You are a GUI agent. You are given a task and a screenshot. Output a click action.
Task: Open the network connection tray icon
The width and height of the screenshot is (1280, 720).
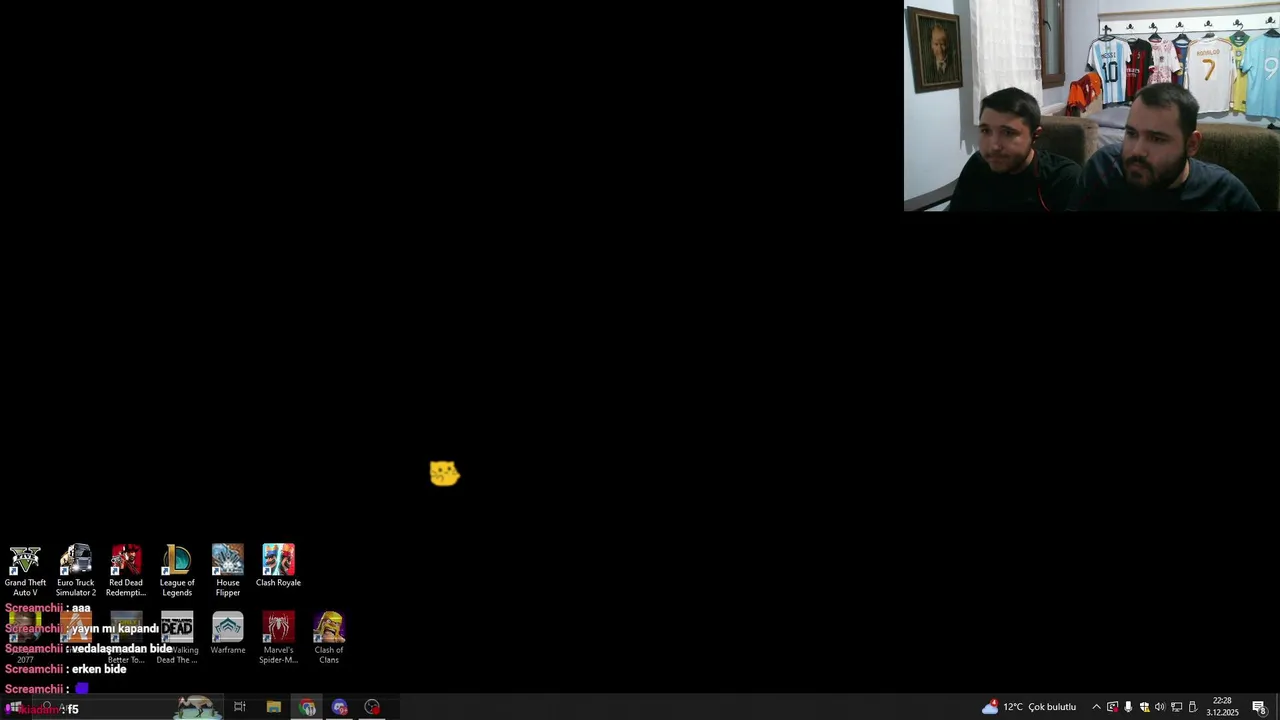1176,707
